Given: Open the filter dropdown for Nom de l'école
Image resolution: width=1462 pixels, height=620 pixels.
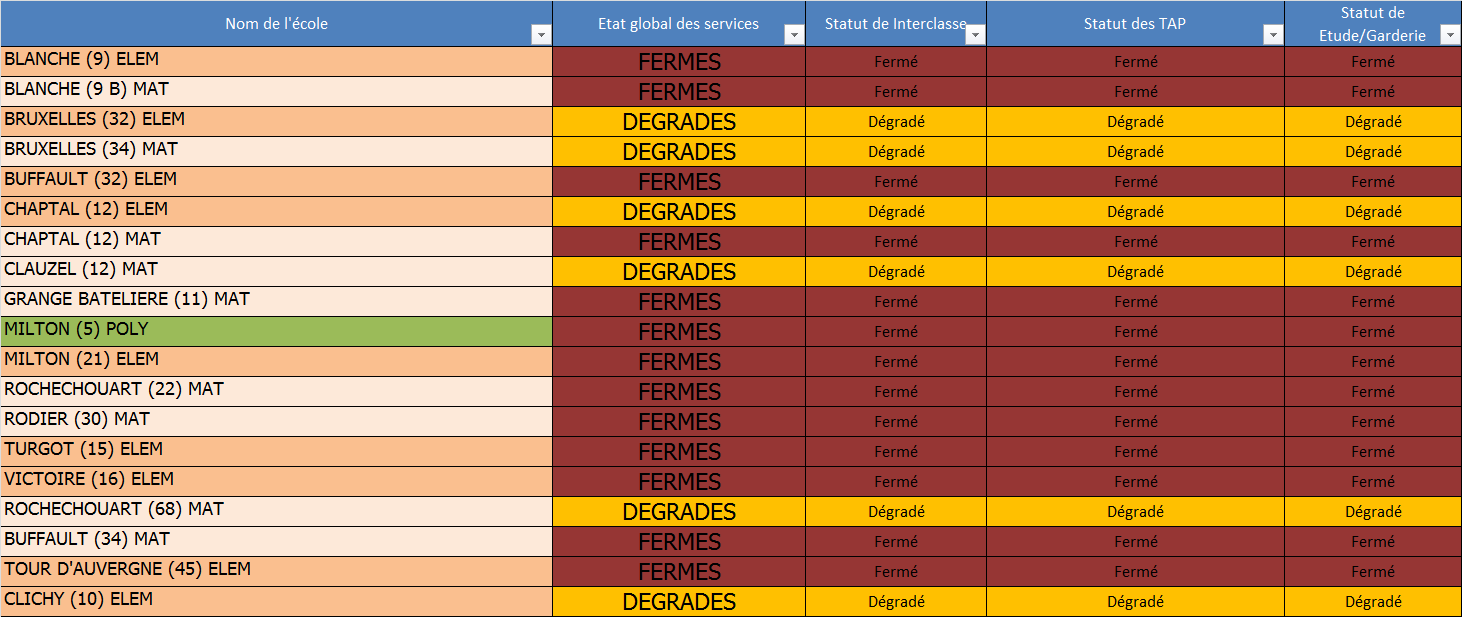Looking at the screenshot, I should 541,35.
